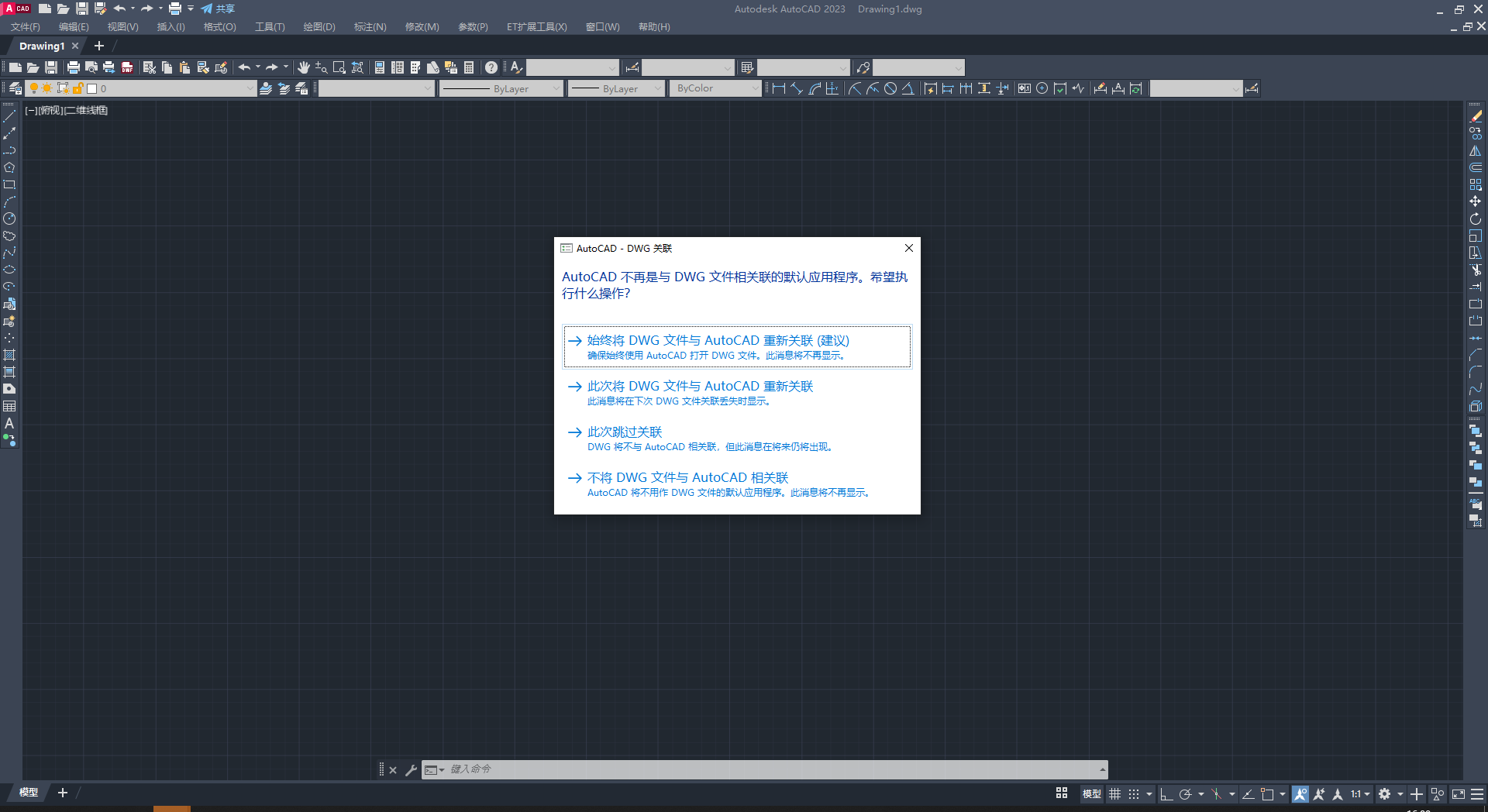1488x812 pixels.
Task: Click the viewport label [-][俯视][二维线框]
Action: coord(67,111)
